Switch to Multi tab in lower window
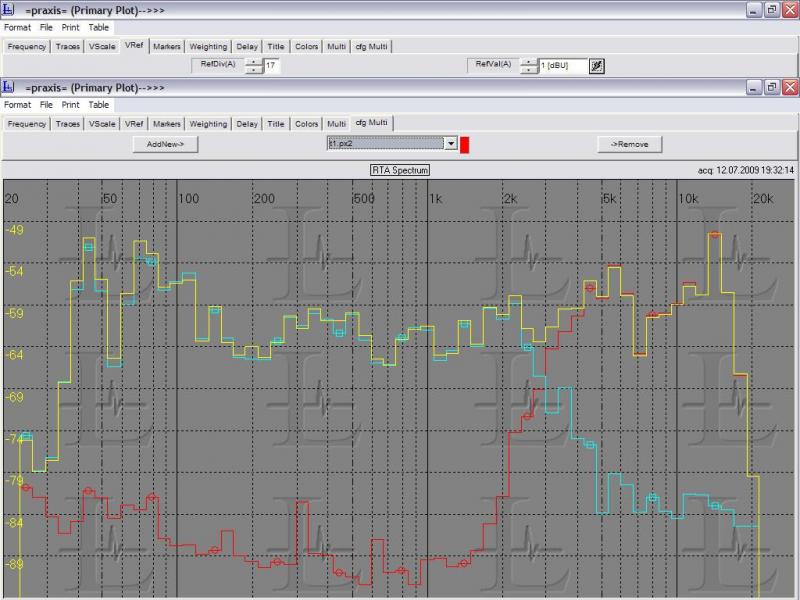This screenshot has width=800, height=600. tap(336, 124)
